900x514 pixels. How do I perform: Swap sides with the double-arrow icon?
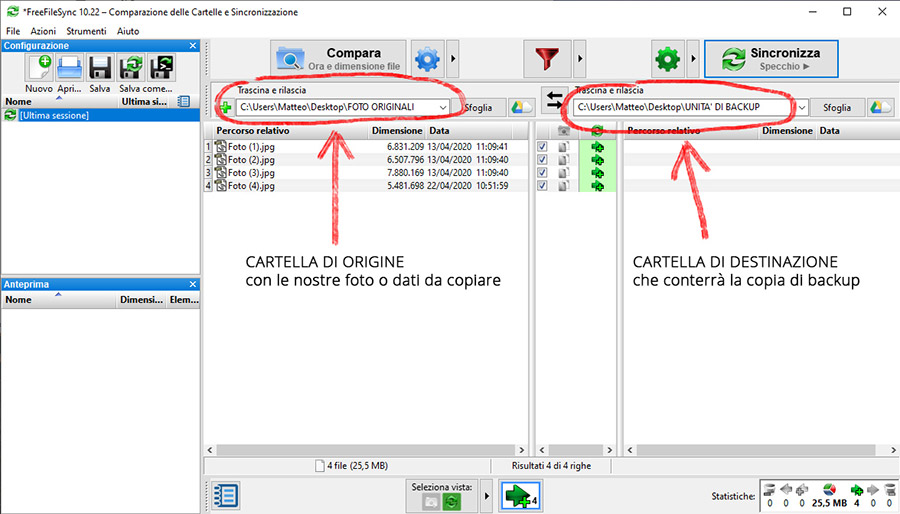tap(554, 100)
